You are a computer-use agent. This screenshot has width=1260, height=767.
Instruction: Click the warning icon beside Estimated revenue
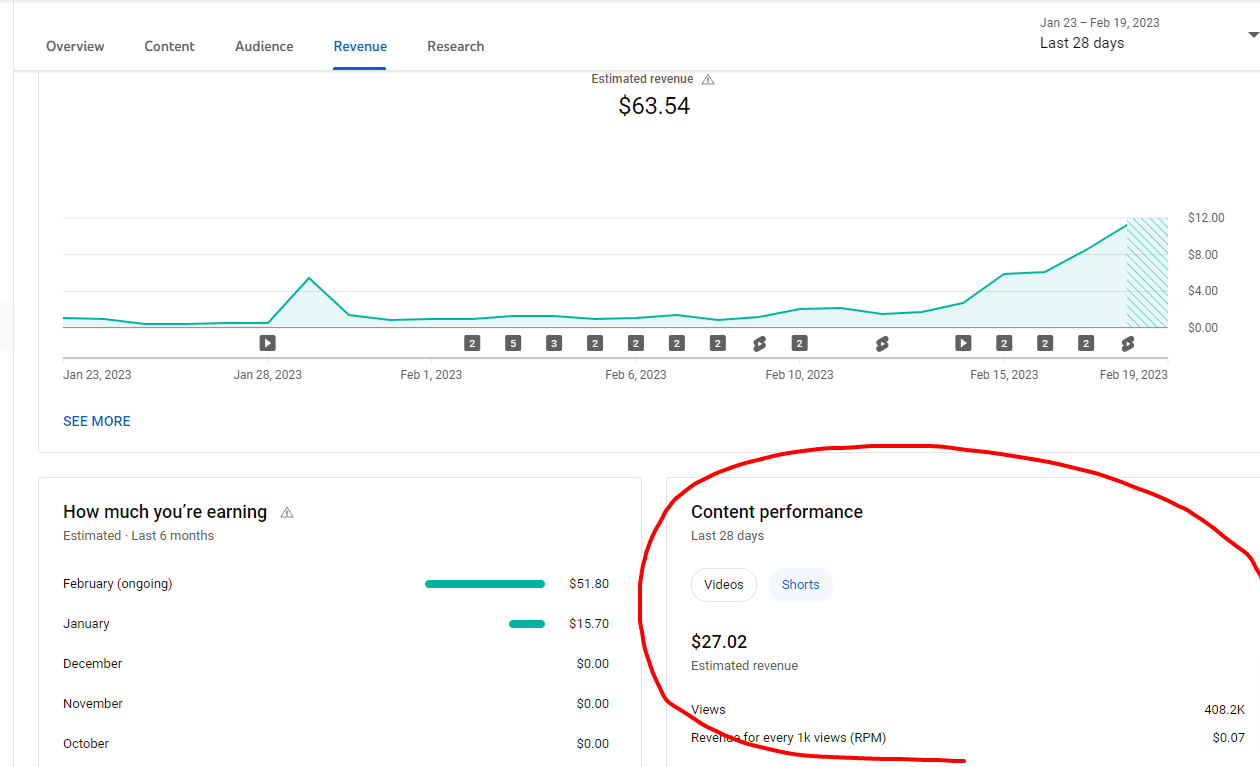click(708, 79)
